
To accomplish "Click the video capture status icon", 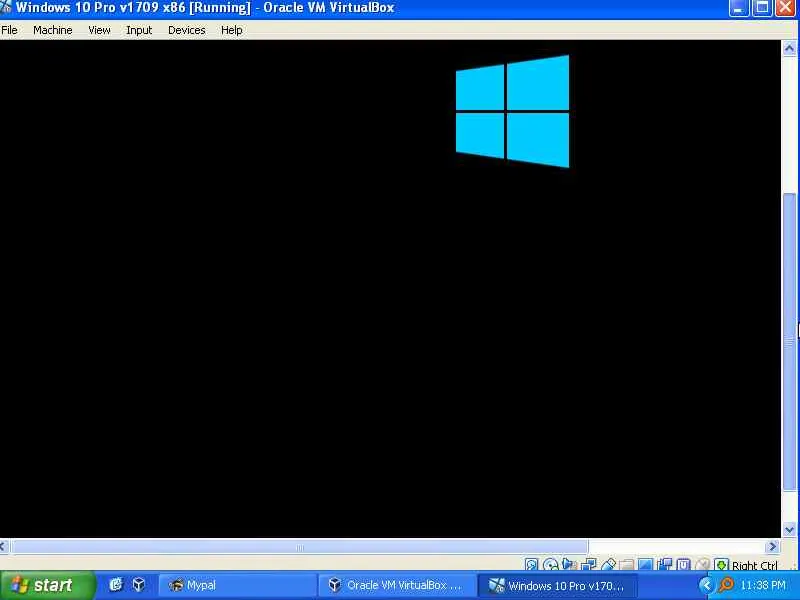I will [665, 564].
